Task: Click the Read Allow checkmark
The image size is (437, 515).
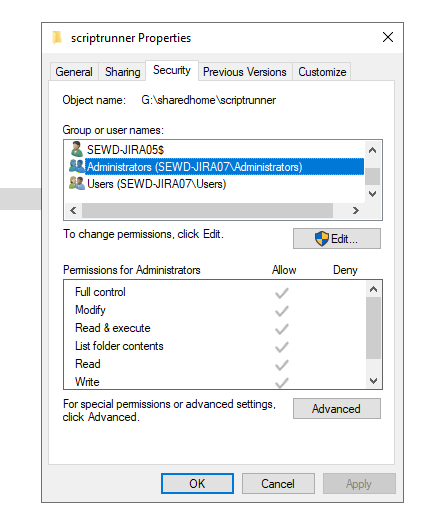Action: [x=282, y=365]
